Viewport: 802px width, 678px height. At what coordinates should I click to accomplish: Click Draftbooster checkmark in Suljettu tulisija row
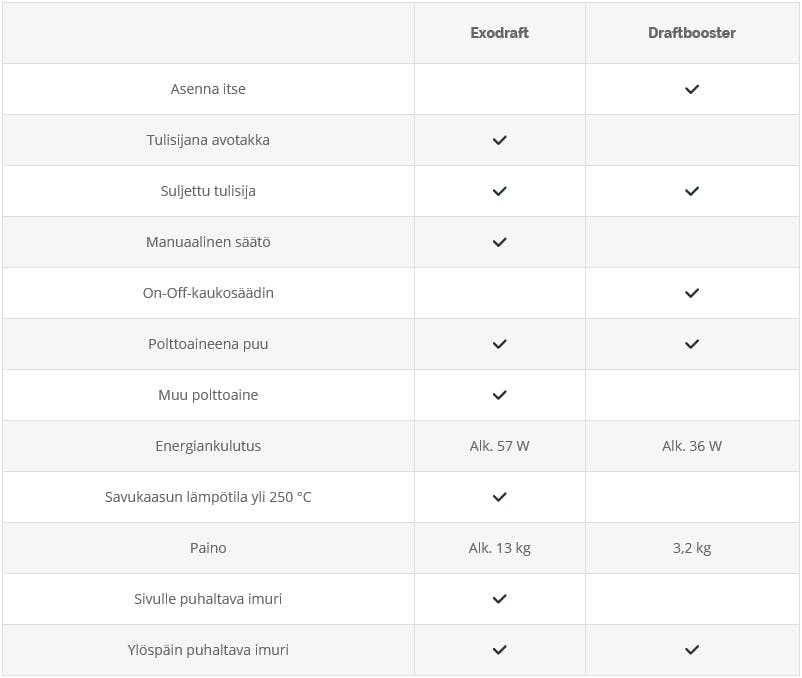pos(692,191)
